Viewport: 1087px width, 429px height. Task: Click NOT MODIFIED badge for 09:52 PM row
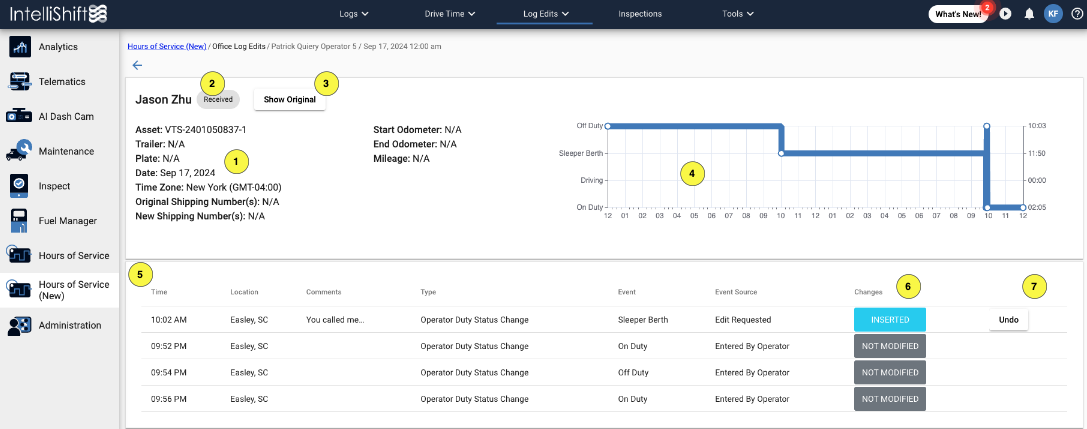click(889, 346)
